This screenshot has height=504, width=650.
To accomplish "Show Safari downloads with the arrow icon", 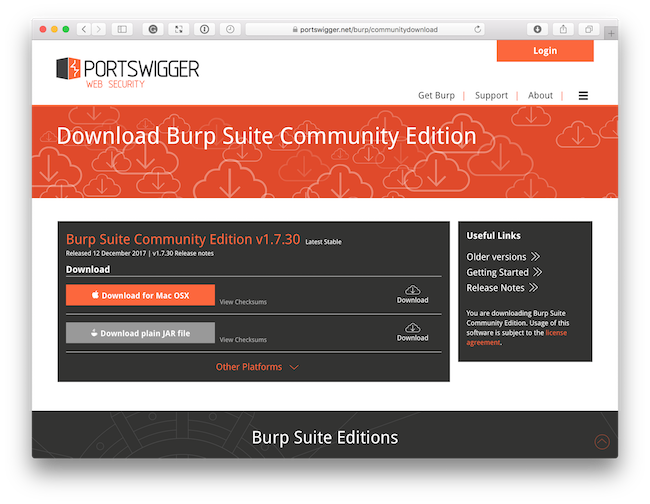I will 537,29.
